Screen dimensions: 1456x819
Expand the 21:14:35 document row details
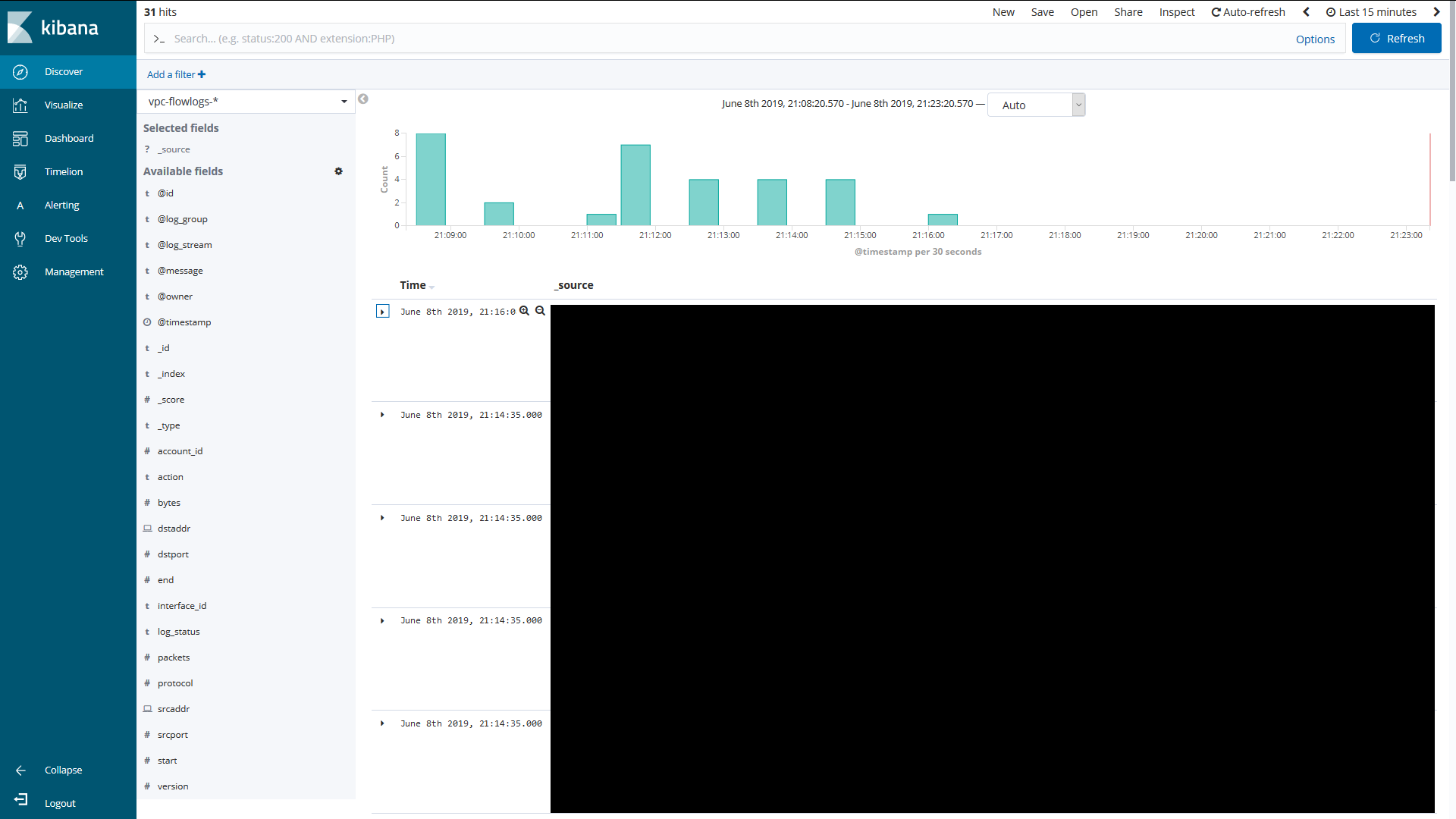[x=381, y=415]
